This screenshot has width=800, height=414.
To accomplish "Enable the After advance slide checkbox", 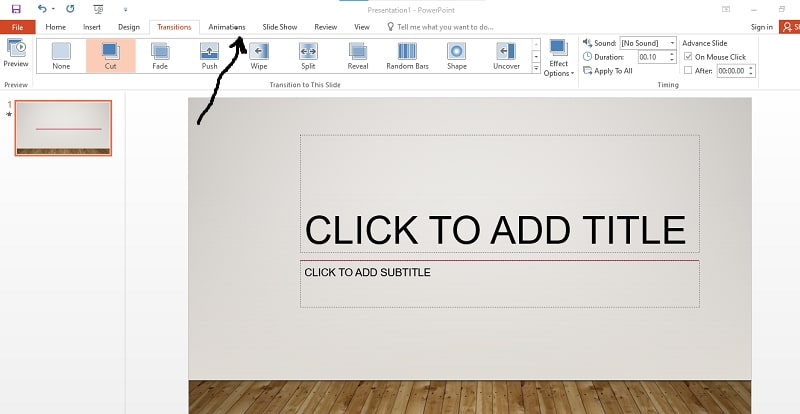I will [x=687, y=71].
